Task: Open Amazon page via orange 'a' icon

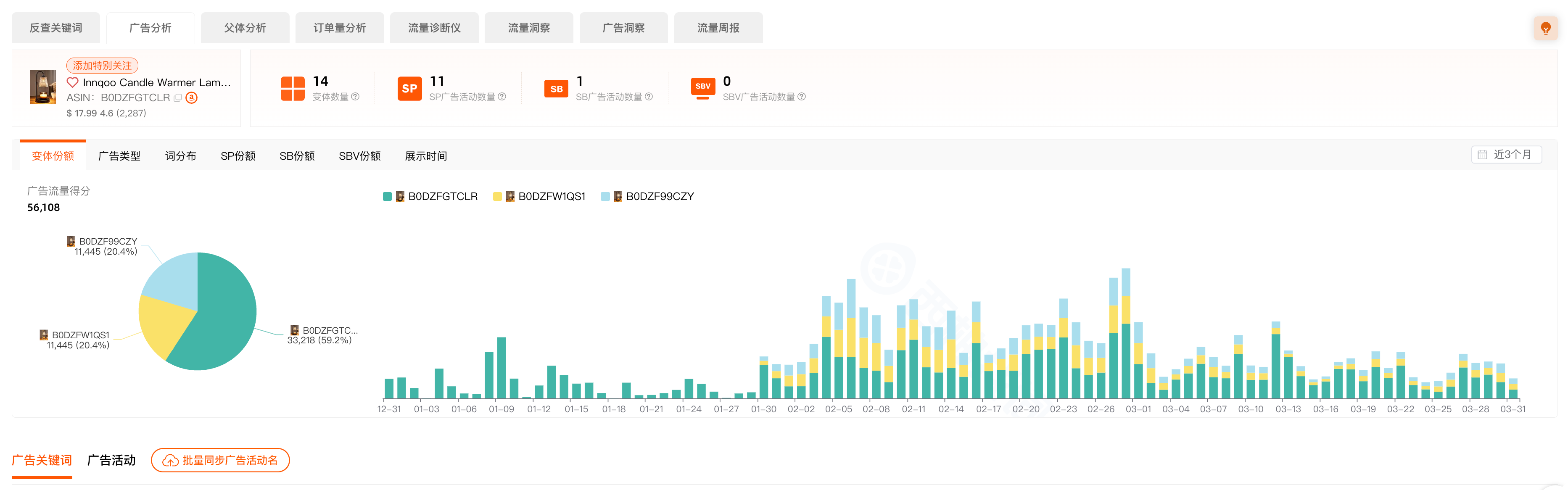Action: [x=191, y=97]
